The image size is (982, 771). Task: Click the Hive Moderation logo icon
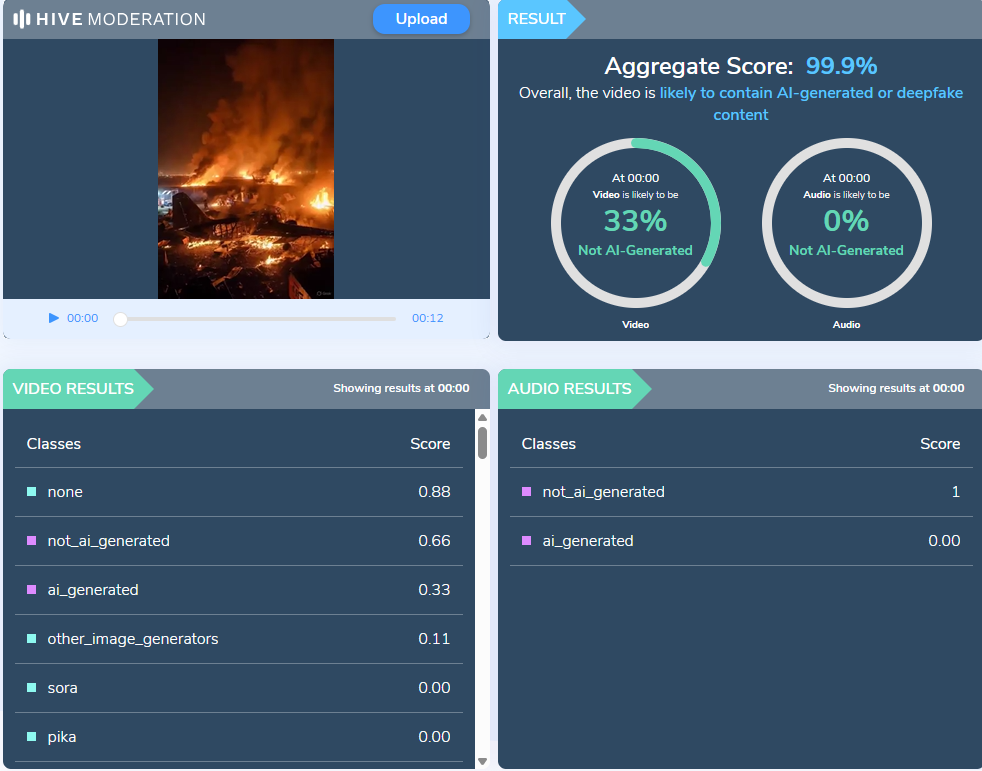(21, 19)
